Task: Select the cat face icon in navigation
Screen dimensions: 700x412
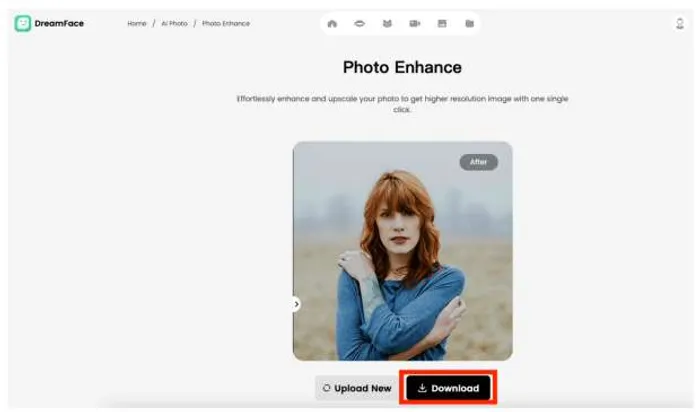Action: pyautogui.click(x=387, y=23)
